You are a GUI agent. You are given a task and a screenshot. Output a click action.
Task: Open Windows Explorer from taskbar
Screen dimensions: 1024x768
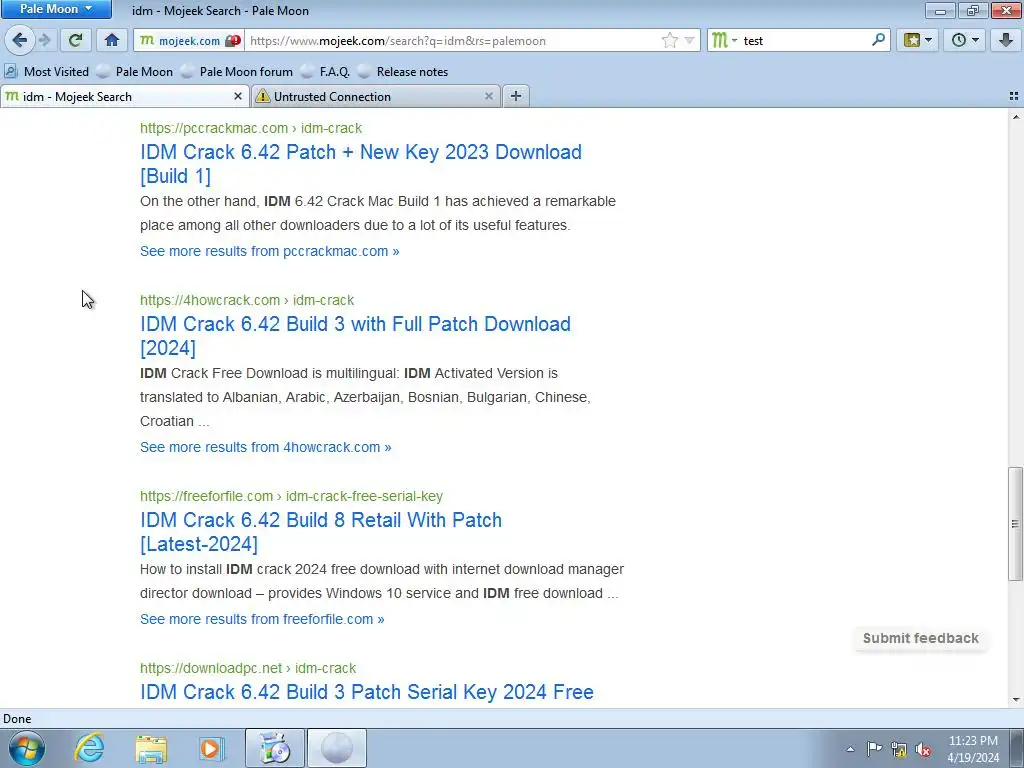point(151,748)
